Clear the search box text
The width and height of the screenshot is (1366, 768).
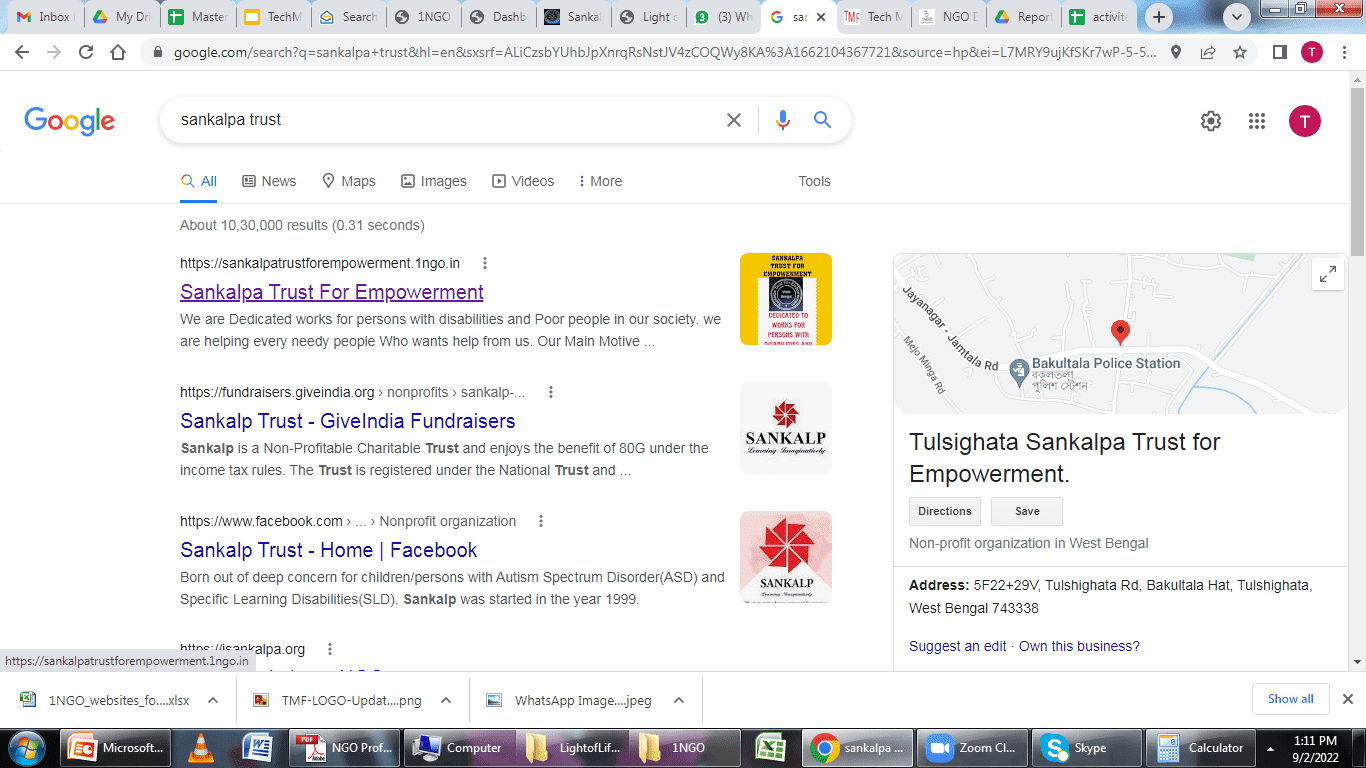(734, 120)
